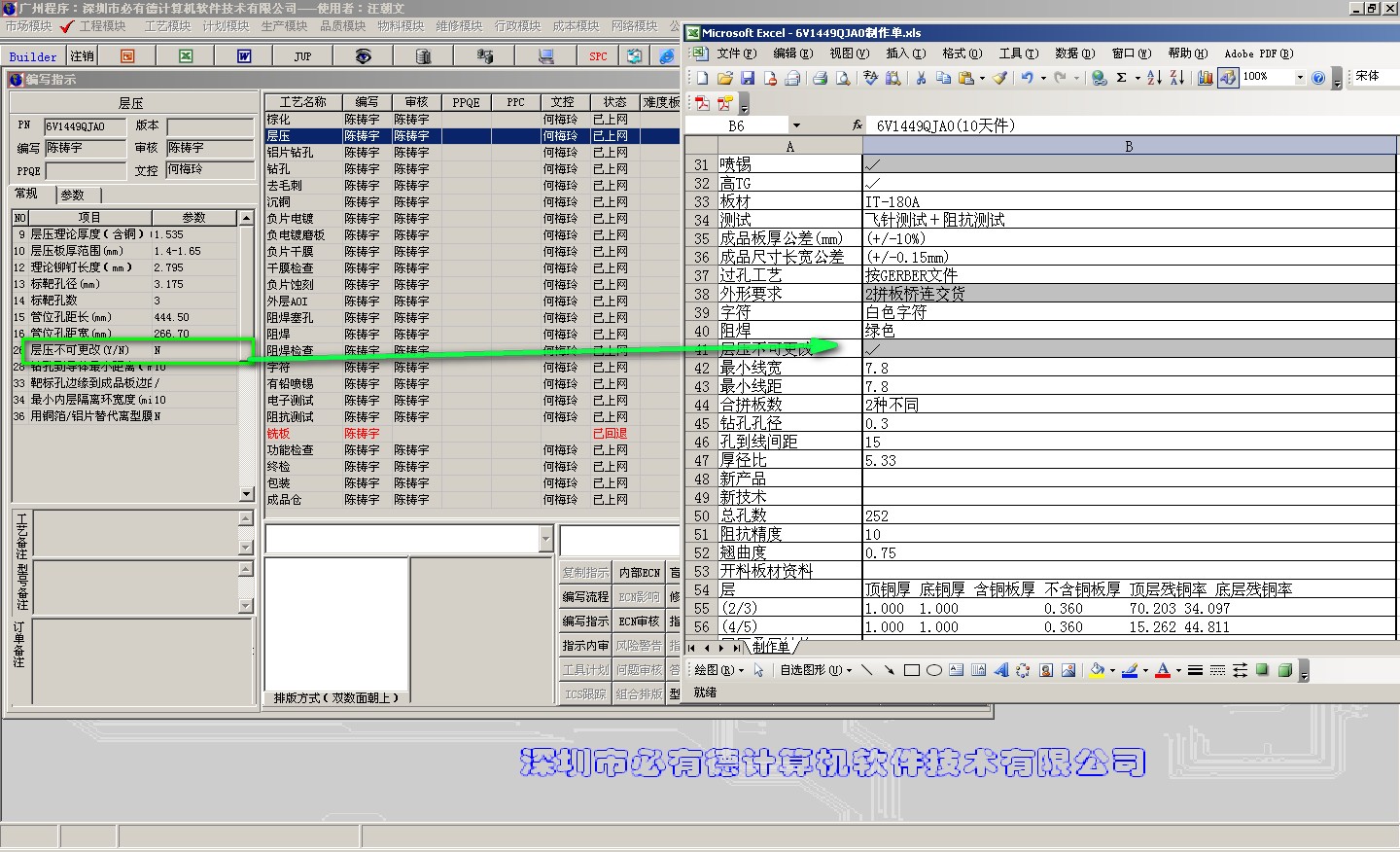Click the AutoSum sigma icon

click(1122, 78)
